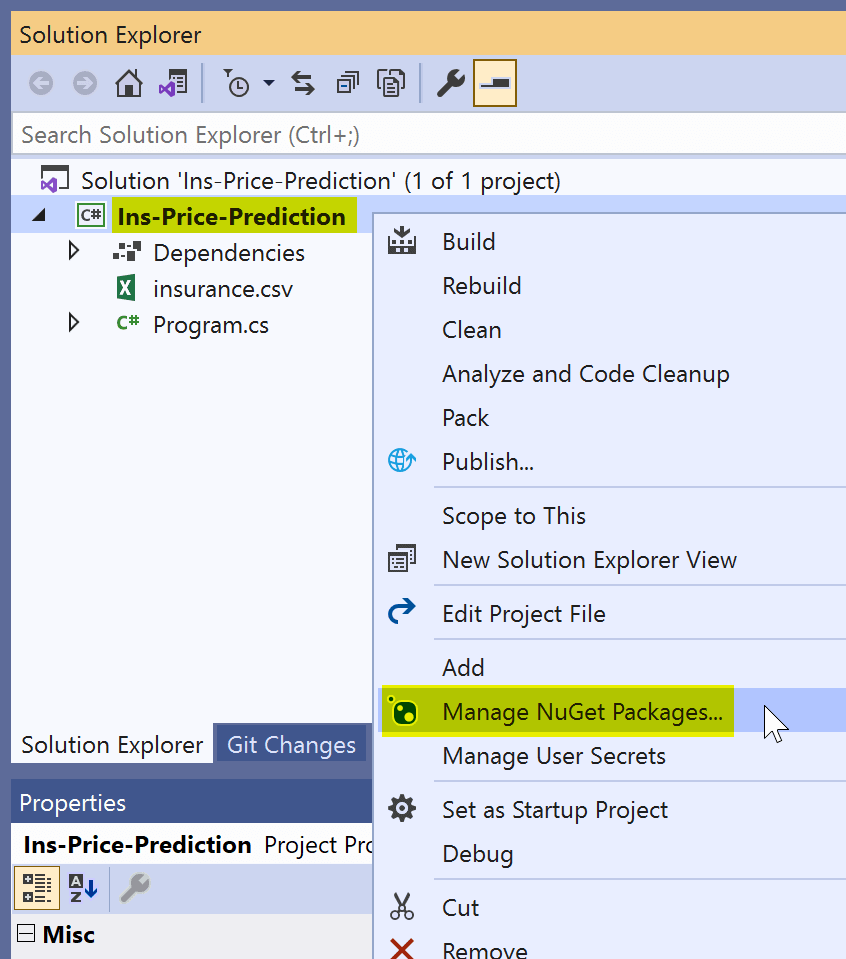Expand the Program.cs tree node
The height and width of the screenshot is (959, 846).
[73, 322]
